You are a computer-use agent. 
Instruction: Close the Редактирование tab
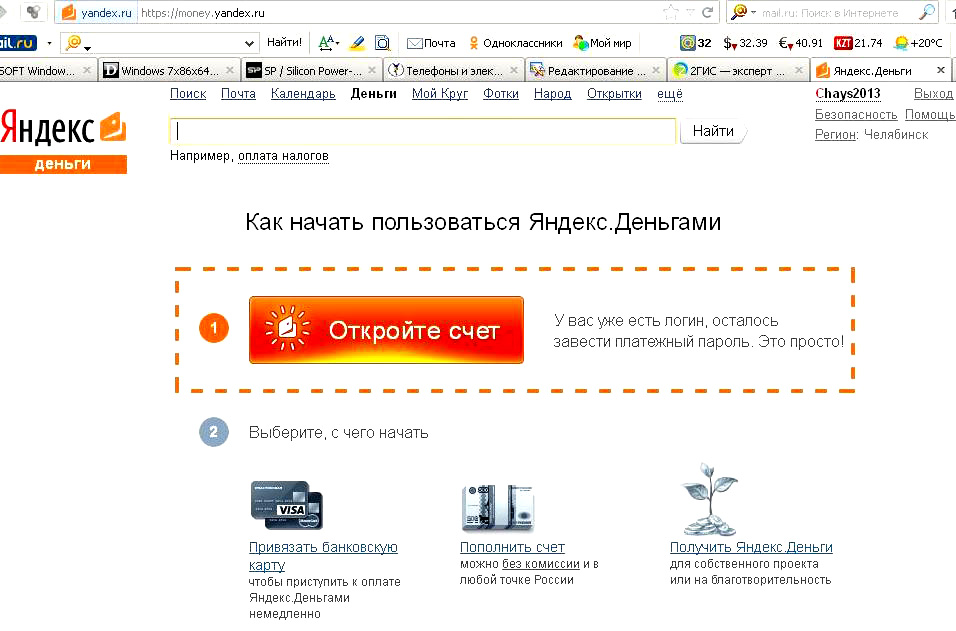[656, 70]
